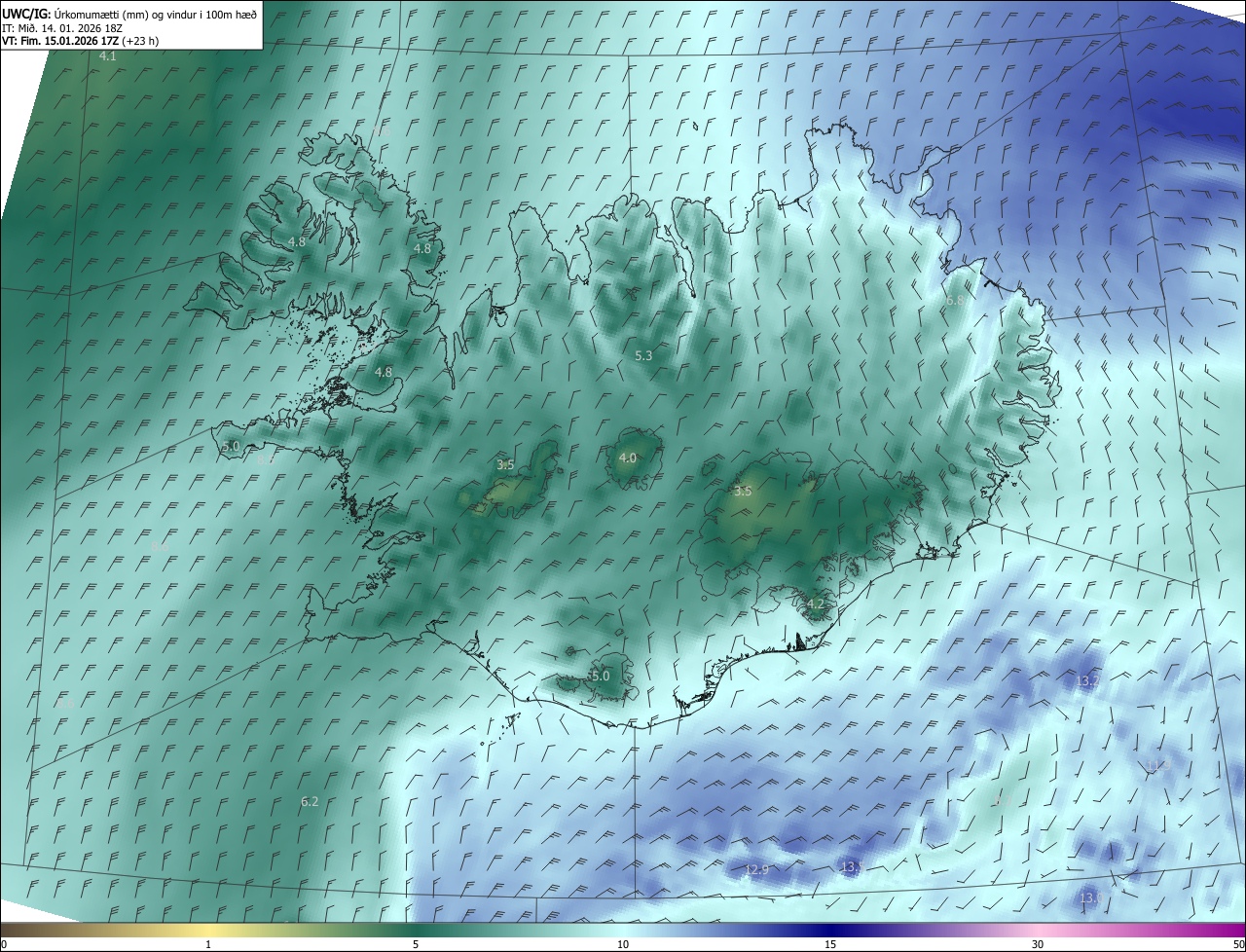Click the forecast offset '(+23 h)'
Viewport: 1246px width, 952px height.
tap(140, 41)
